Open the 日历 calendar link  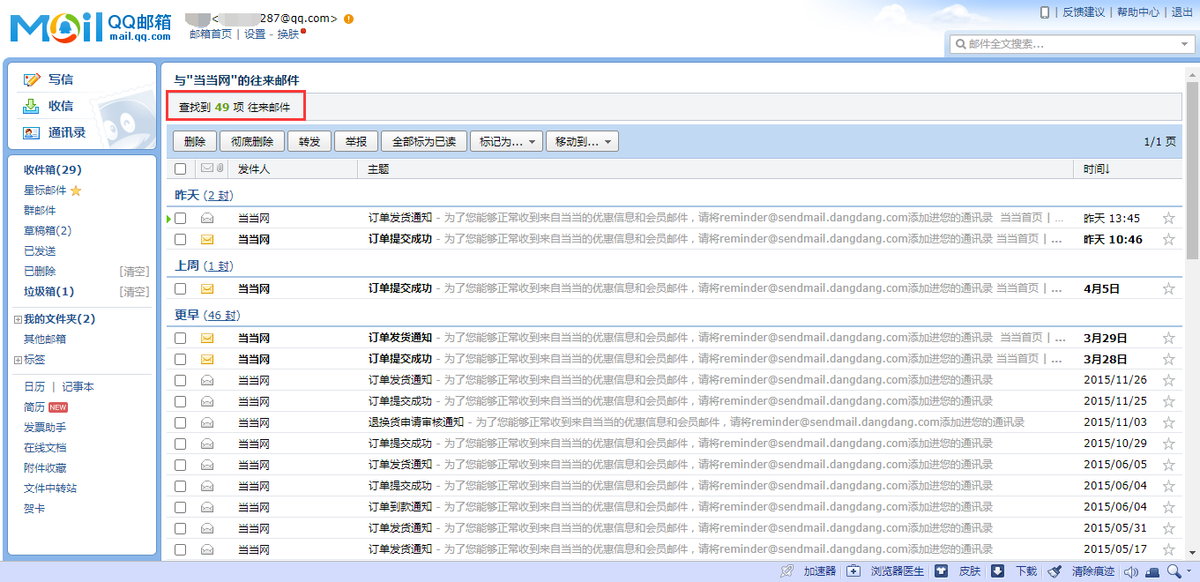click(34, 387)
